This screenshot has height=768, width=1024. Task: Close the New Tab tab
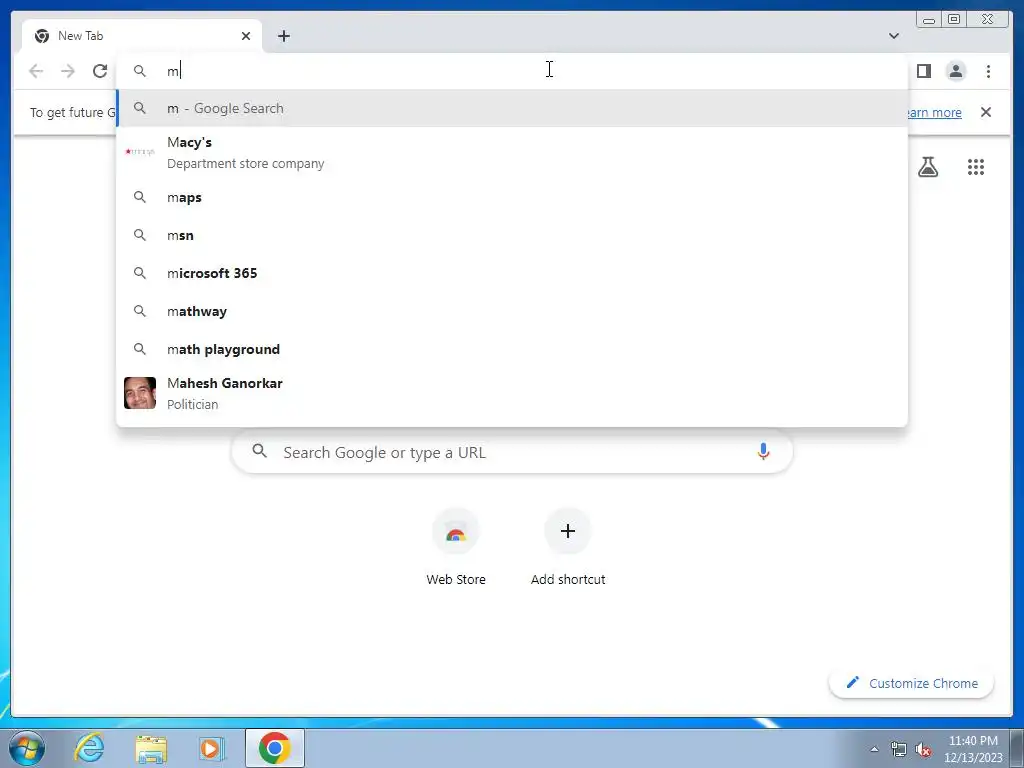coord(246,36)
